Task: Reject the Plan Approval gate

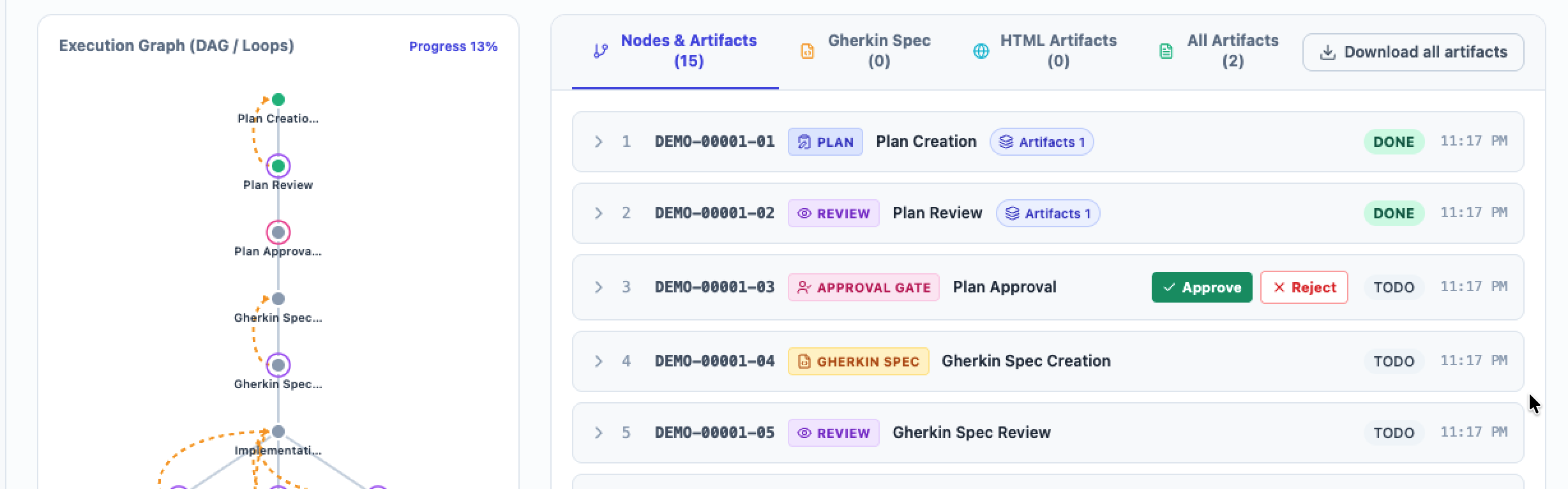Action: coord(1304,287)
